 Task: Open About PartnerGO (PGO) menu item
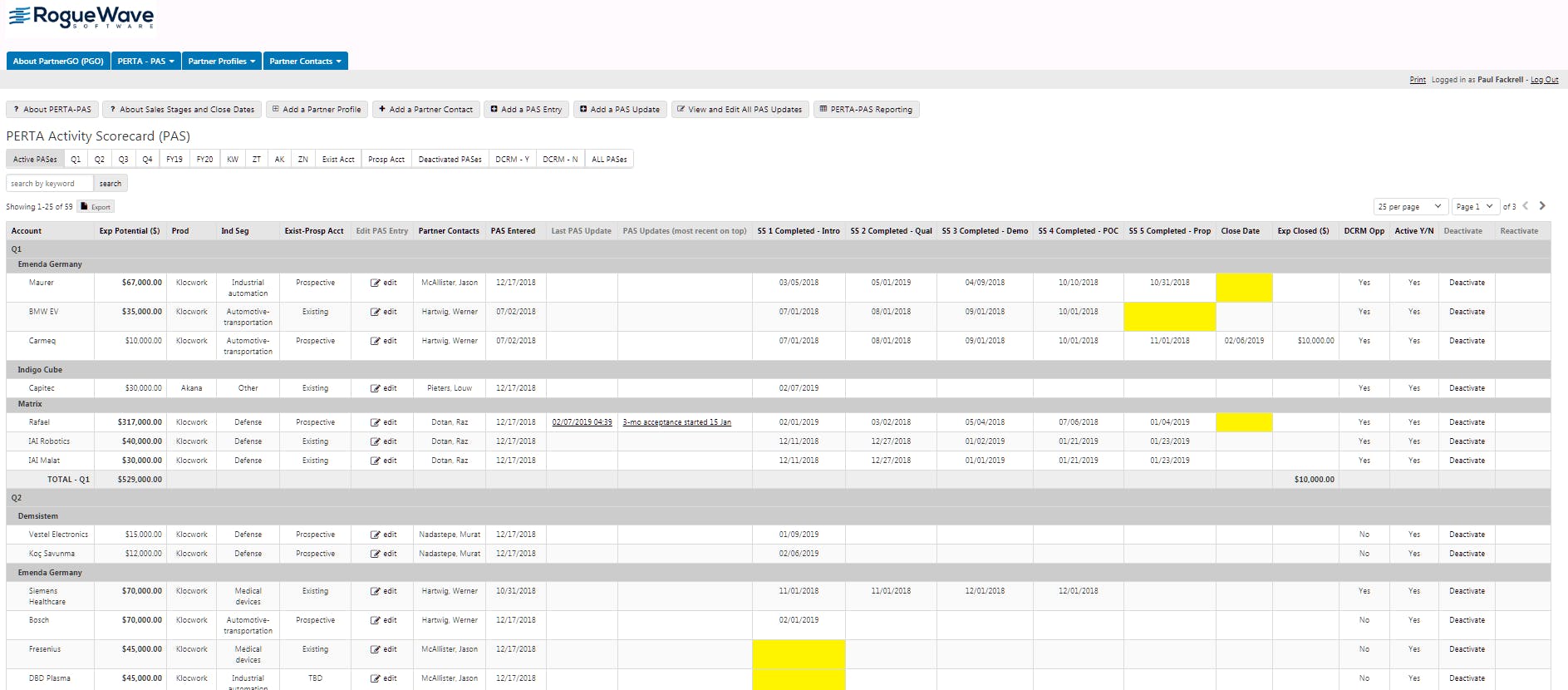pos(58,61)
